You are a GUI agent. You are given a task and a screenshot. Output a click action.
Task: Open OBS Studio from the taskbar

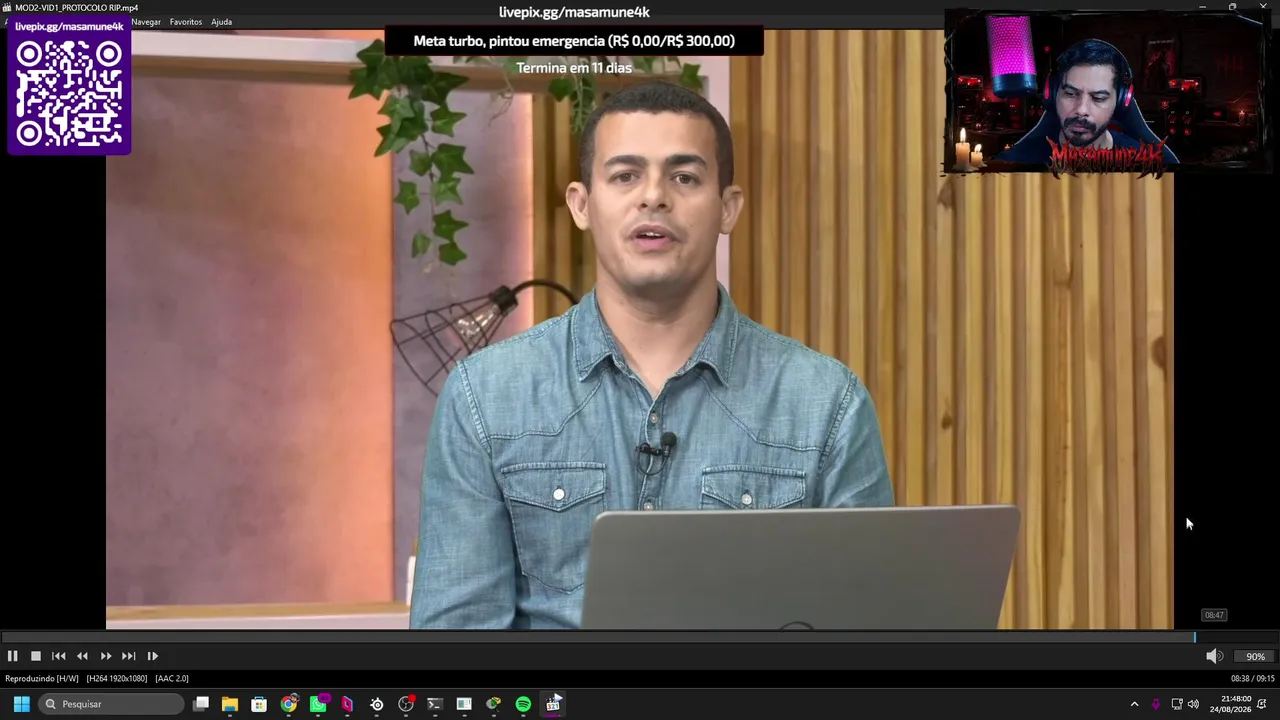point(406,704)
